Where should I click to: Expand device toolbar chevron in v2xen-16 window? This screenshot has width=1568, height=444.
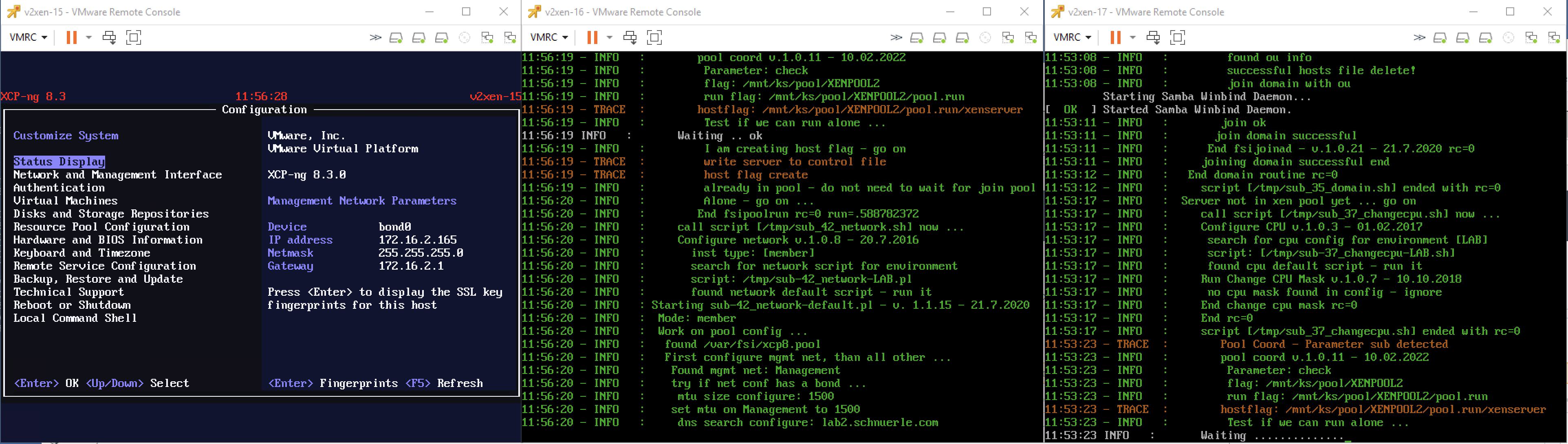(896, 38)
